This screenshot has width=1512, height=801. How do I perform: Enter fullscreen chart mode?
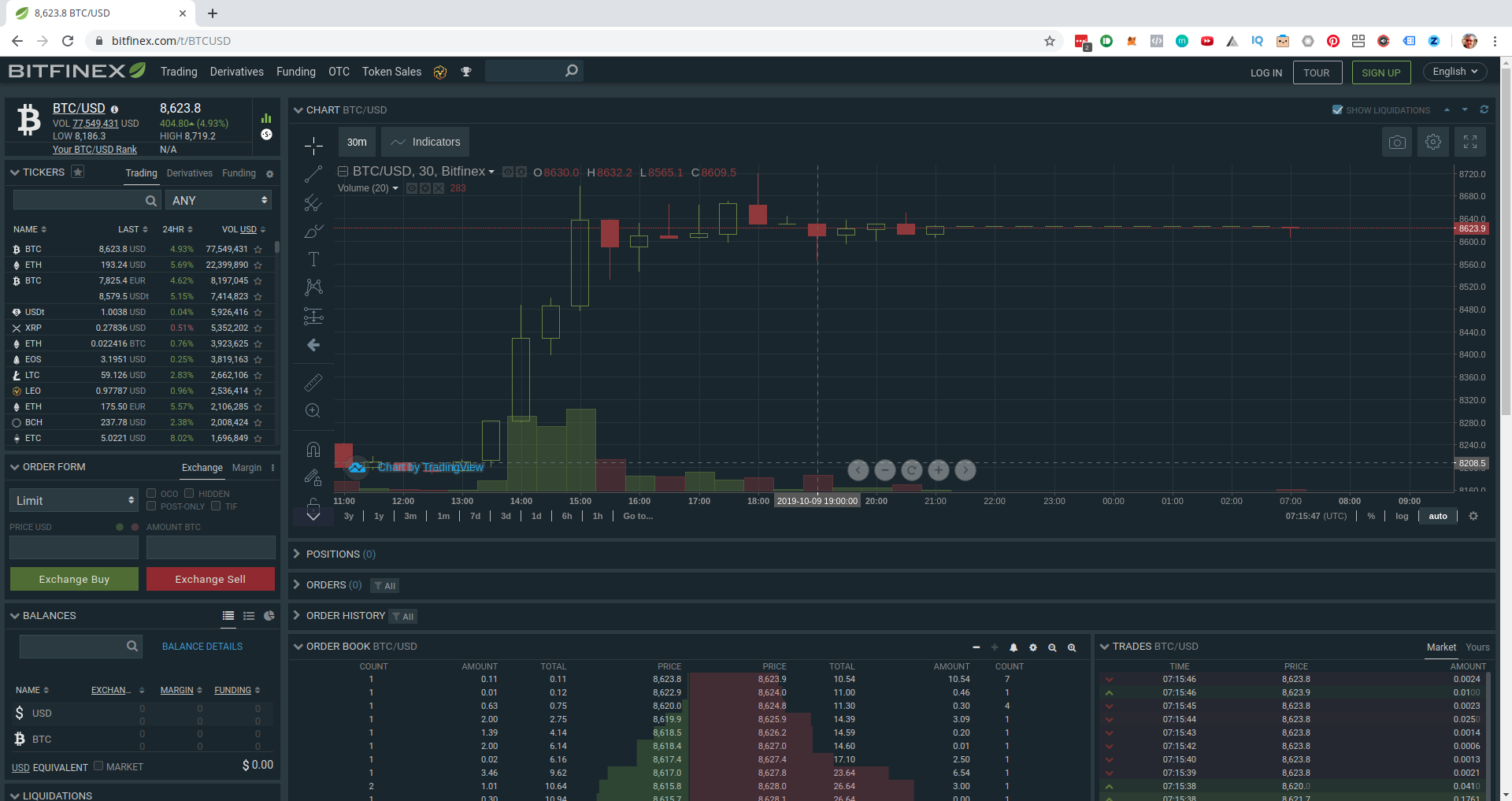coord(1470,142)
